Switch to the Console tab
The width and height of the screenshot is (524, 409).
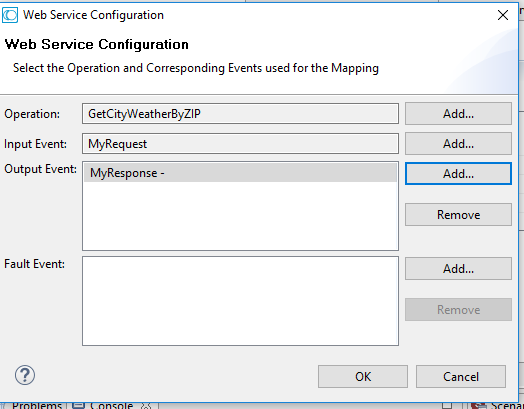pos(111,405)
